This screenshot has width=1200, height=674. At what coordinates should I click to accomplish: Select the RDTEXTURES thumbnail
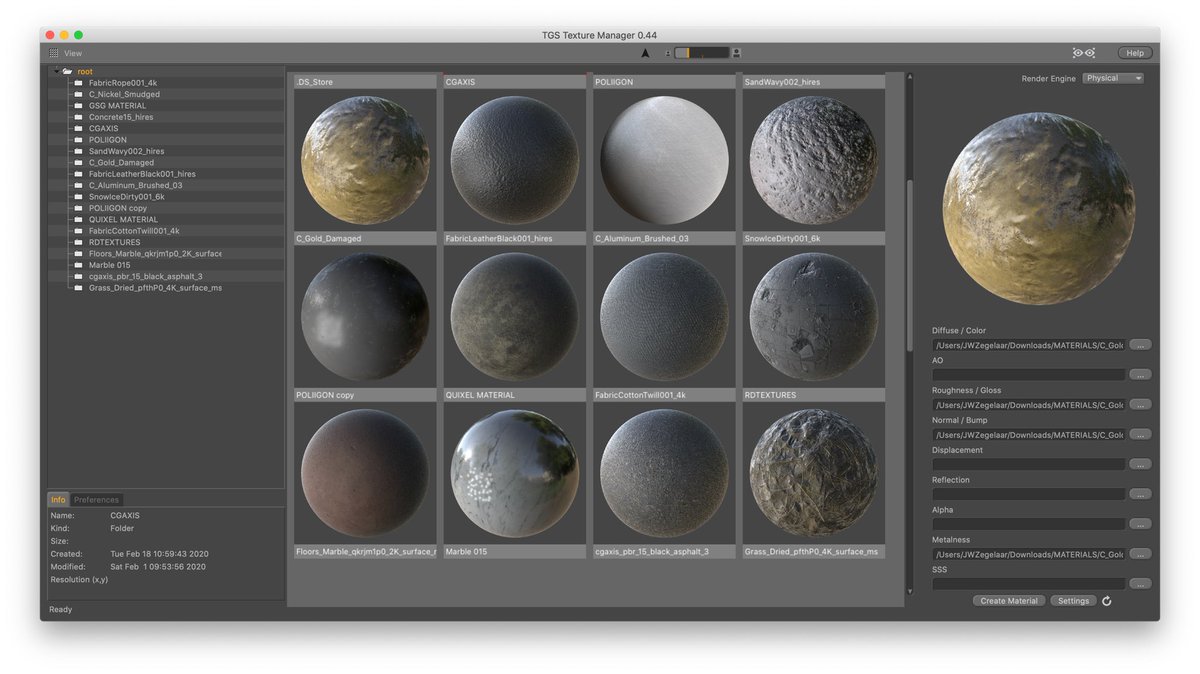pyautogui.click(x=813, y=472)
